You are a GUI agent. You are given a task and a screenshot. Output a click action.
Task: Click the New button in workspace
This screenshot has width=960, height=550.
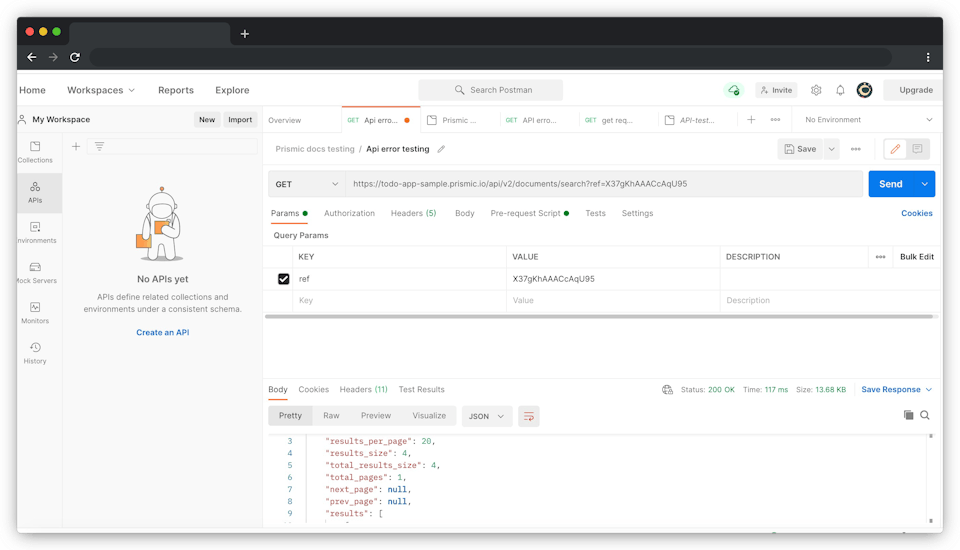point(207,119)
